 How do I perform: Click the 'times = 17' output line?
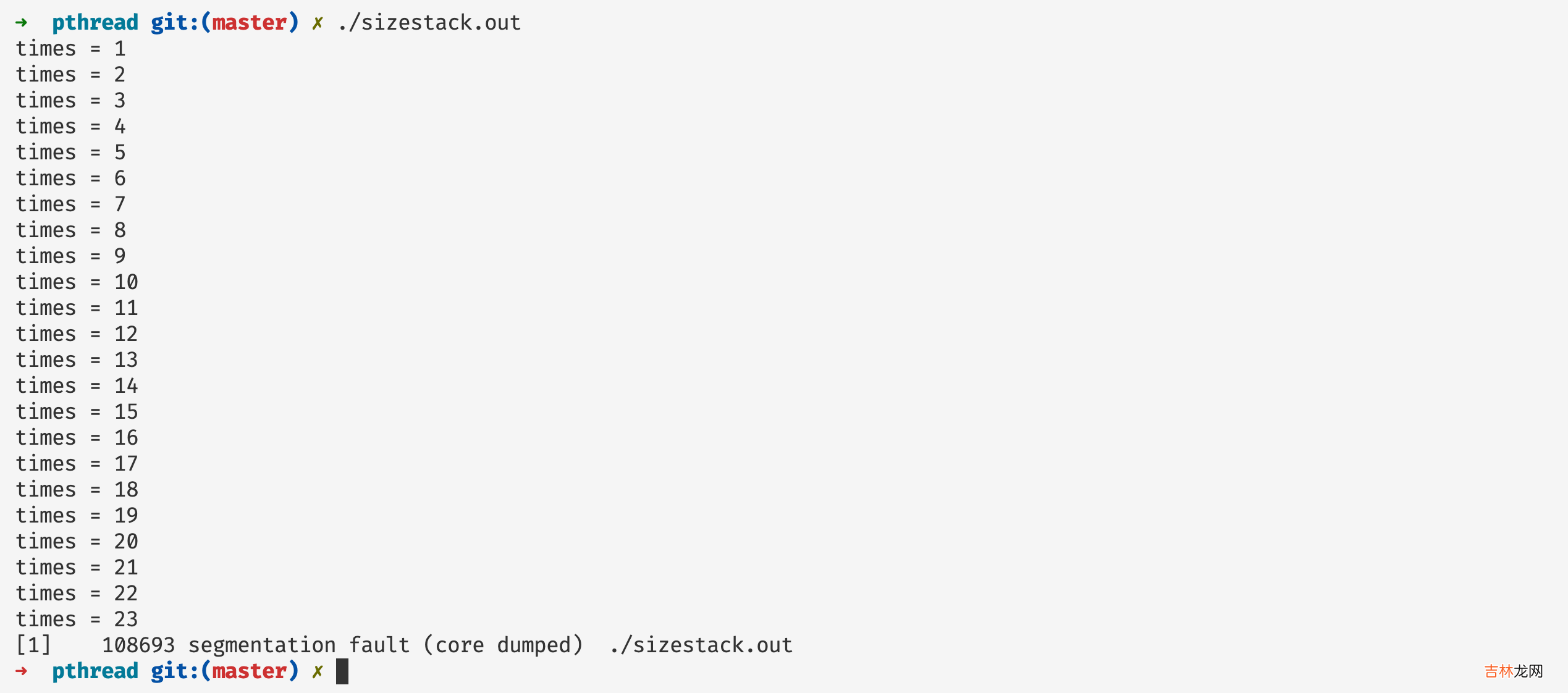point(77,464)
